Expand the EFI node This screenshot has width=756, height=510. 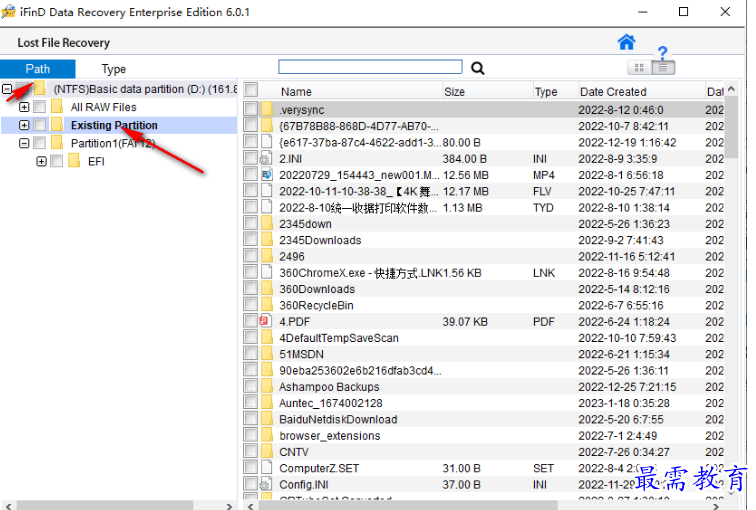coord(41,161)
